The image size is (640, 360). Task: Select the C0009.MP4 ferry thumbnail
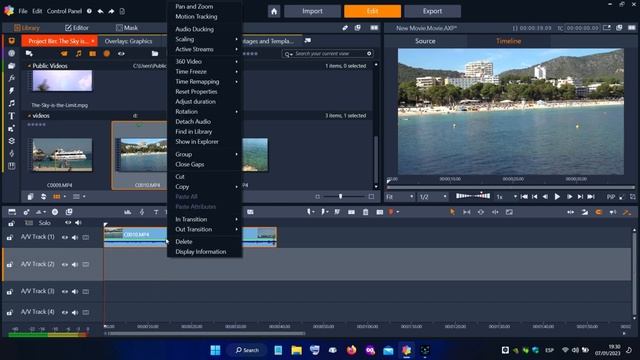coord(62,155)
